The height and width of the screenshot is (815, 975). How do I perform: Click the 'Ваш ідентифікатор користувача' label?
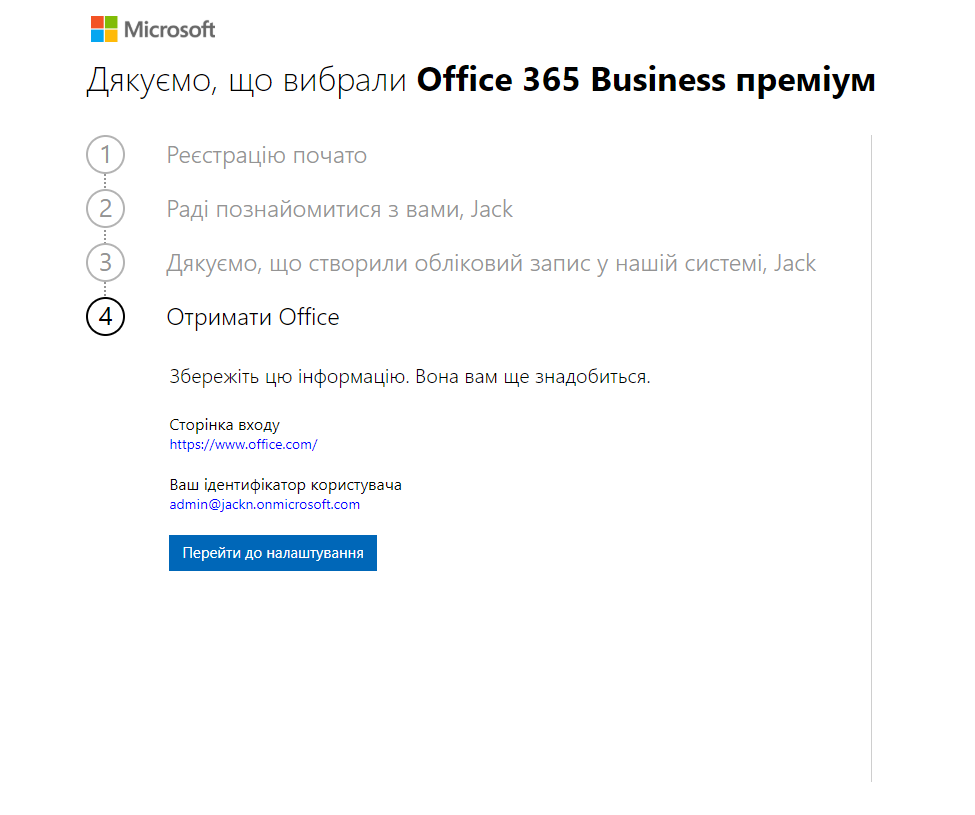(285, 485)
